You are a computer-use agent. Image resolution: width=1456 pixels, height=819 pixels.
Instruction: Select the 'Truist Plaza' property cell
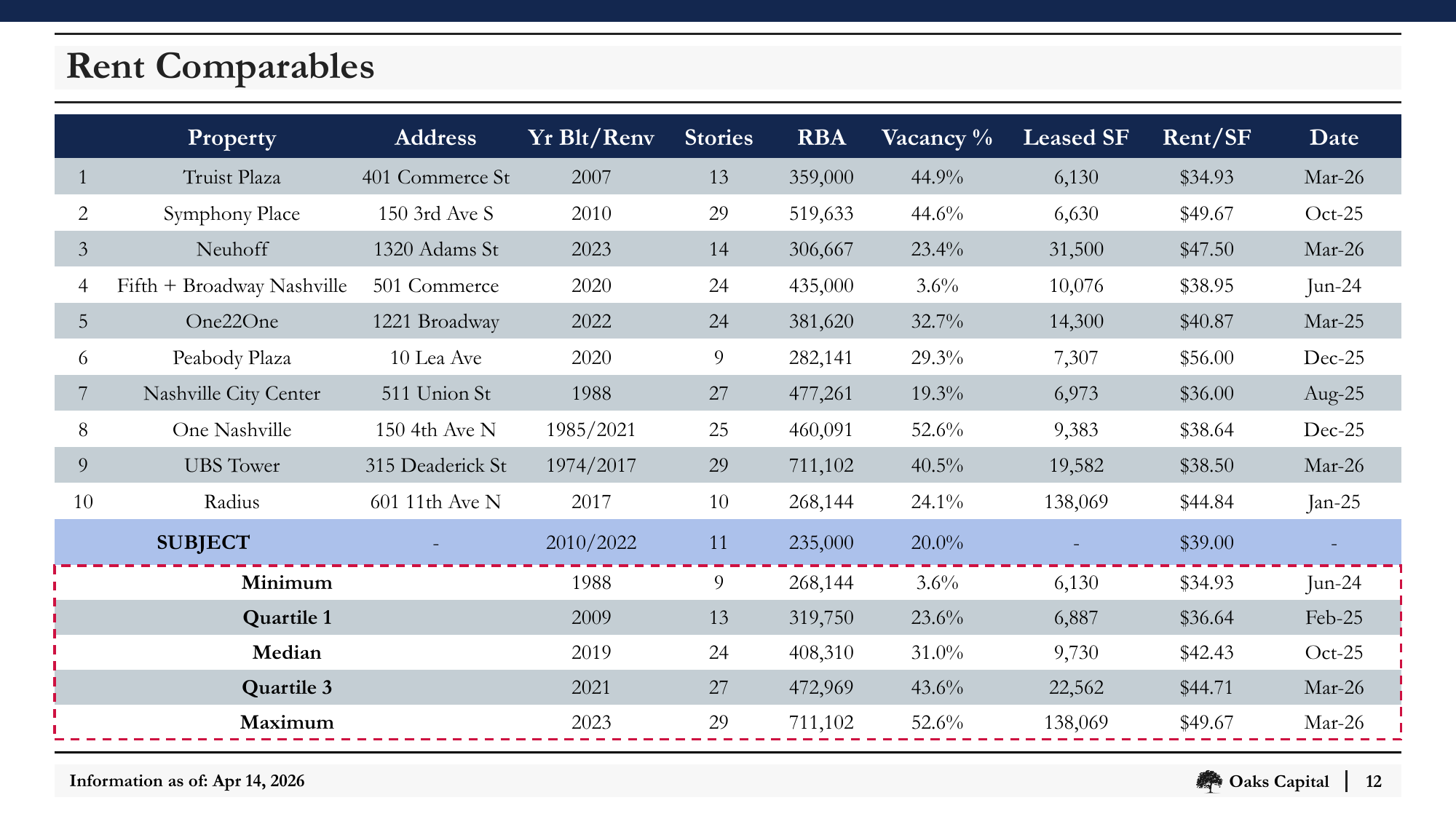[232, 177]
